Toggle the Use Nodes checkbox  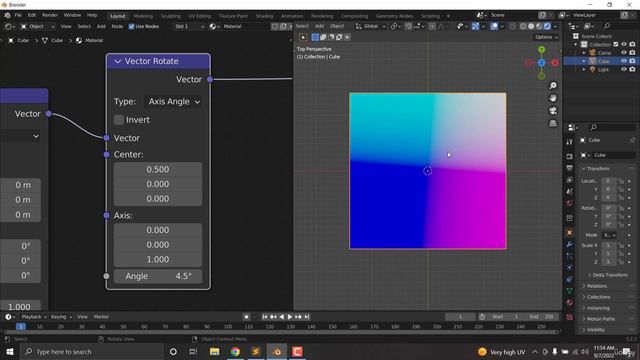pos(131,27)
